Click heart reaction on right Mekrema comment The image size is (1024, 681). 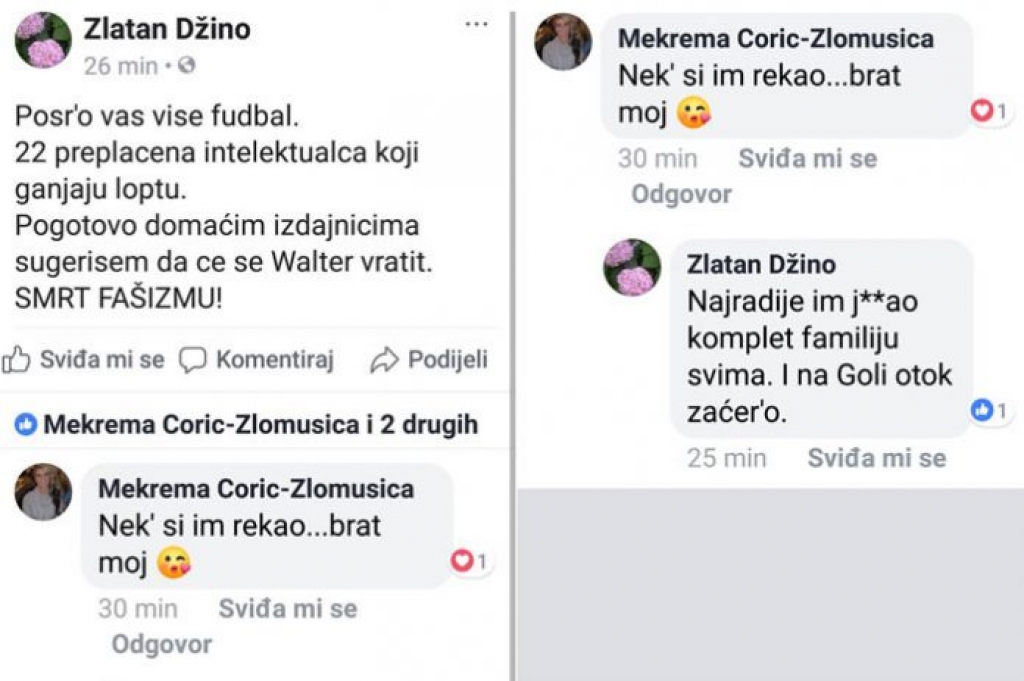(x=982, y=110)
